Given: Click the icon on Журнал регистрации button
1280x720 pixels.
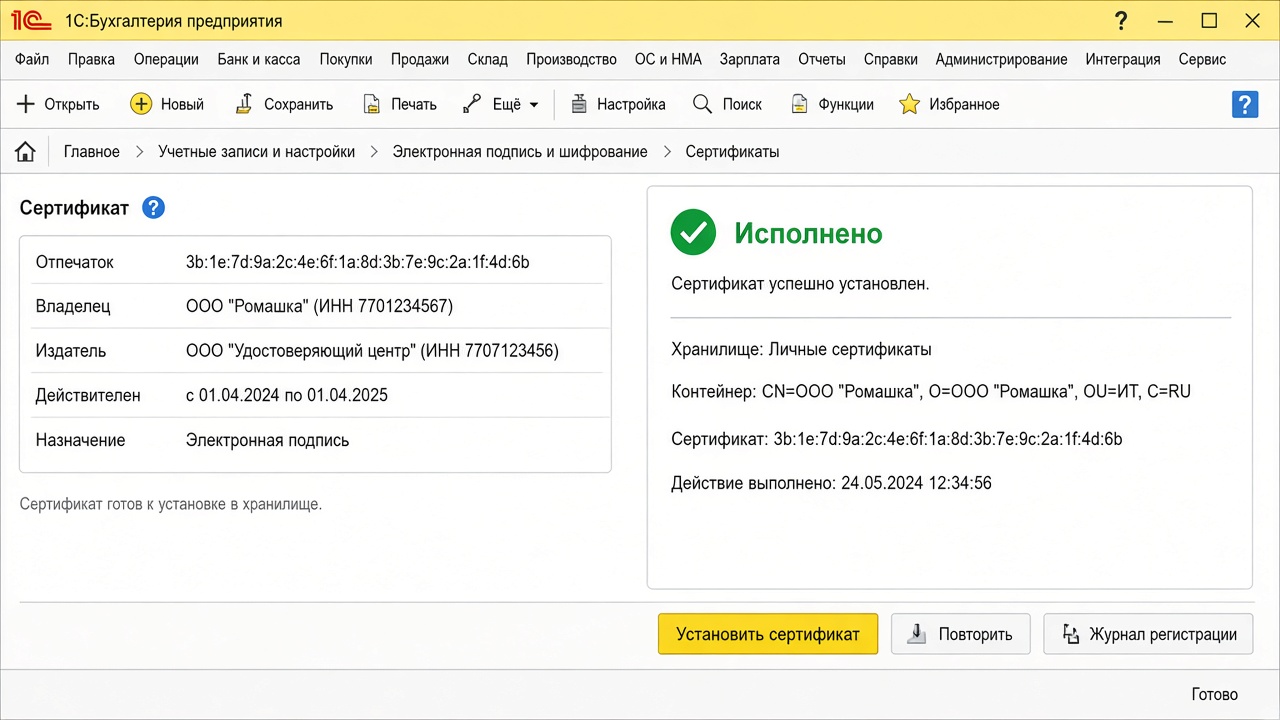Looking at the screenshot, I should 1071,634.
